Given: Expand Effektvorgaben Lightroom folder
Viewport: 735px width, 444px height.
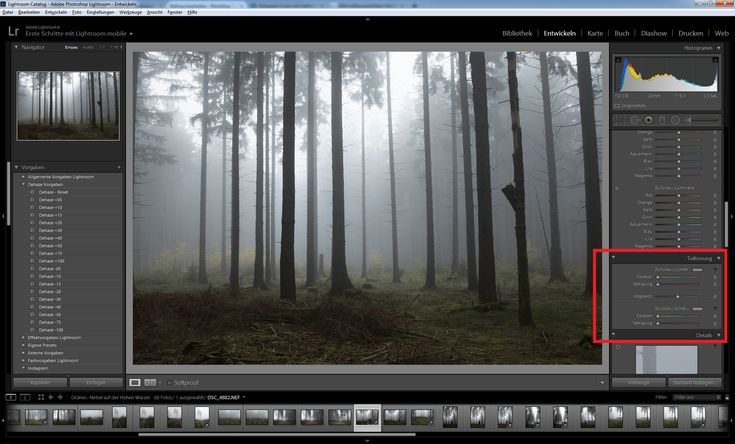Looking at the screenshot, I should coord(23,338).
